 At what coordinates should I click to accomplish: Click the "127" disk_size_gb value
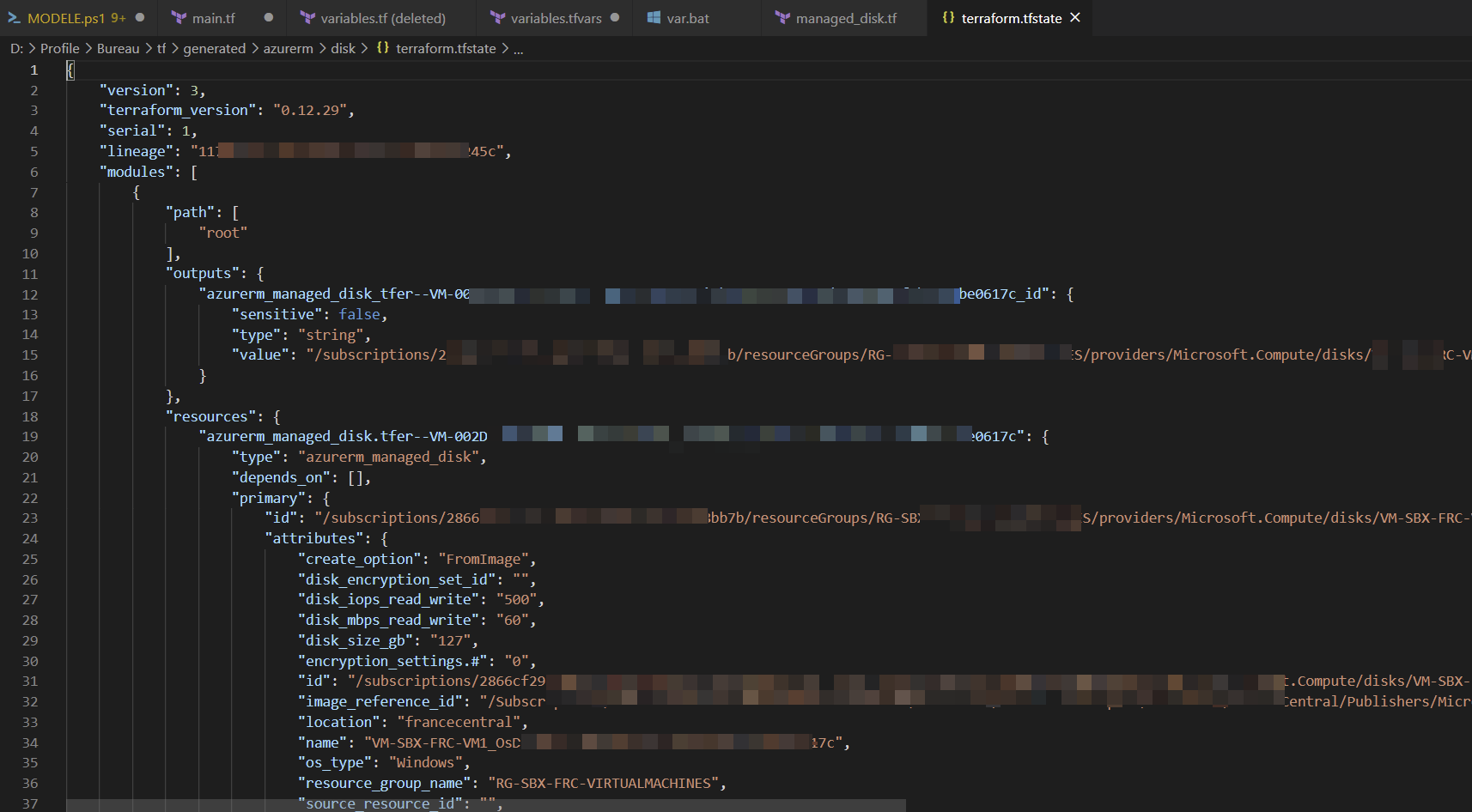pos(451,641)
